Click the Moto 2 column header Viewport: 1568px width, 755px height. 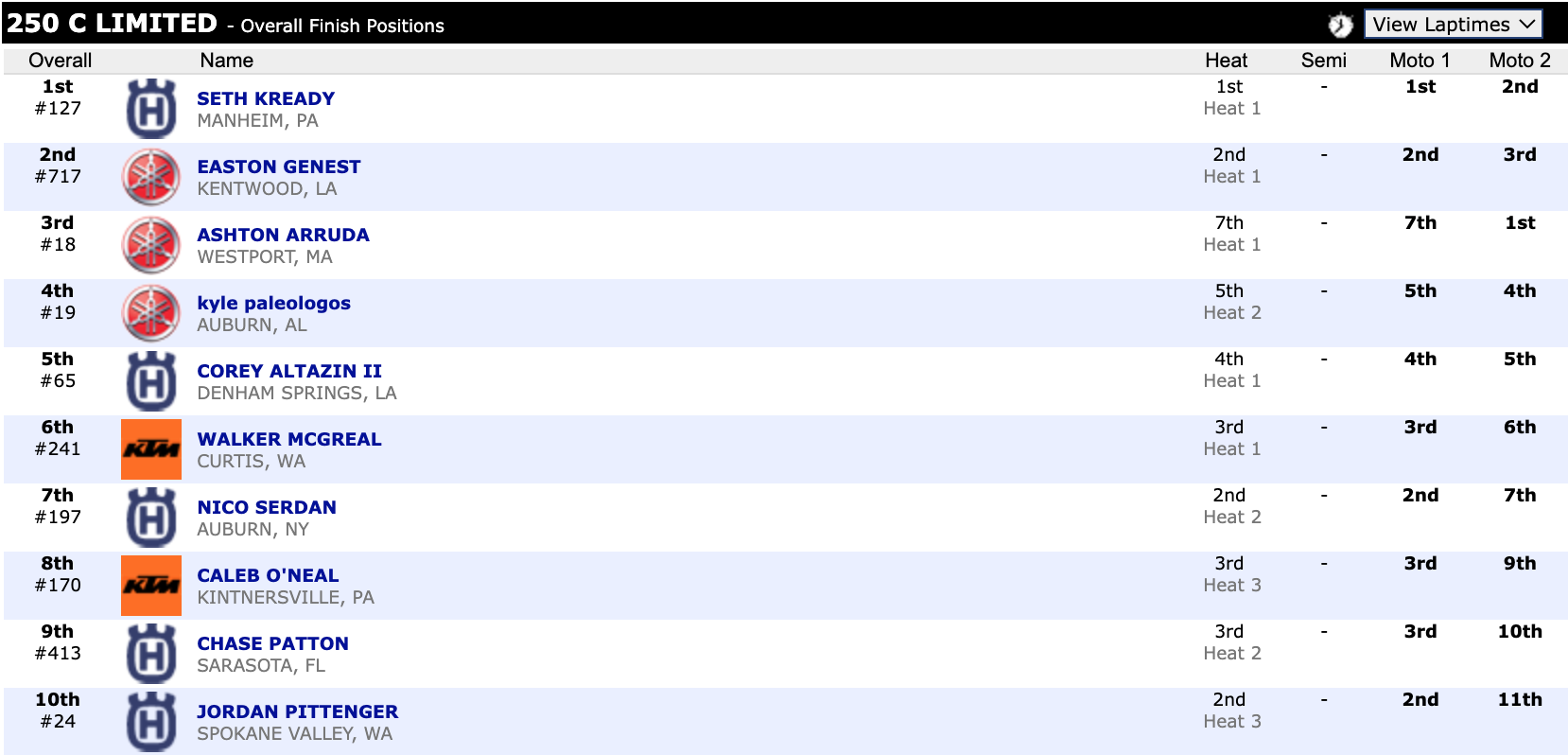coord(1519,61)
